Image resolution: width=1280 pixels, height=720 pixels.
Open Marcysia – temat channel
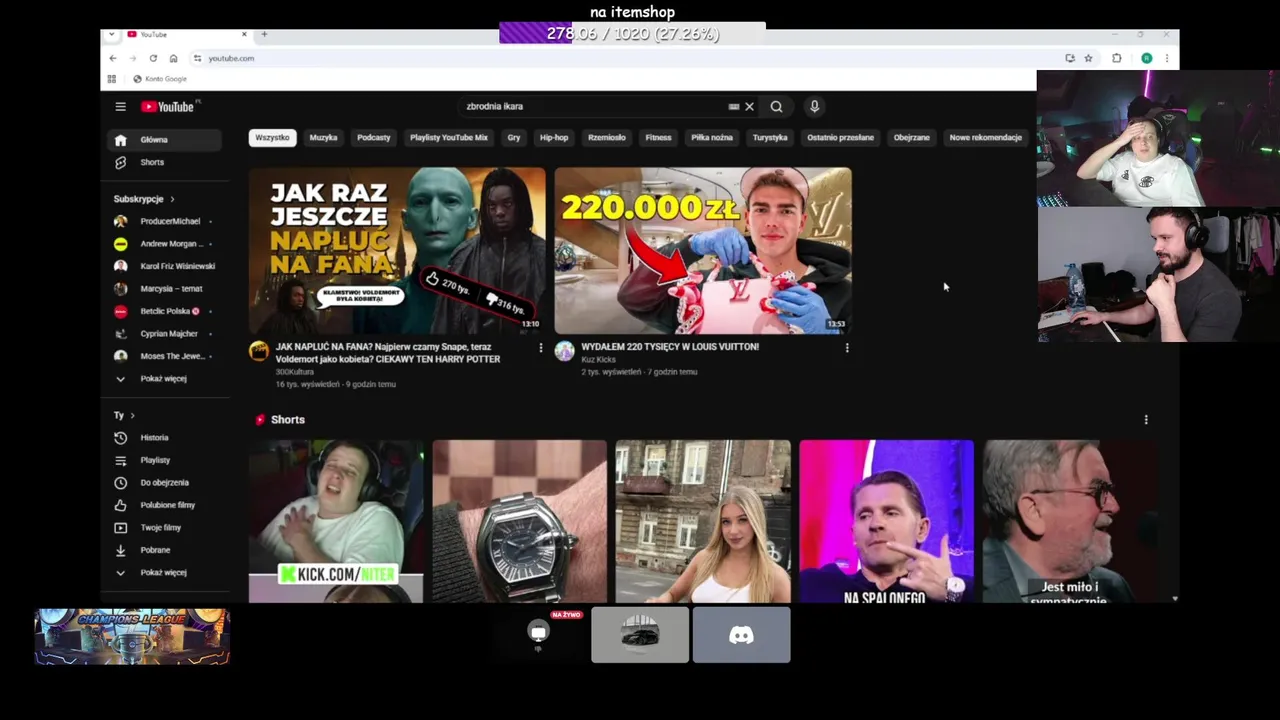point(164,289)
